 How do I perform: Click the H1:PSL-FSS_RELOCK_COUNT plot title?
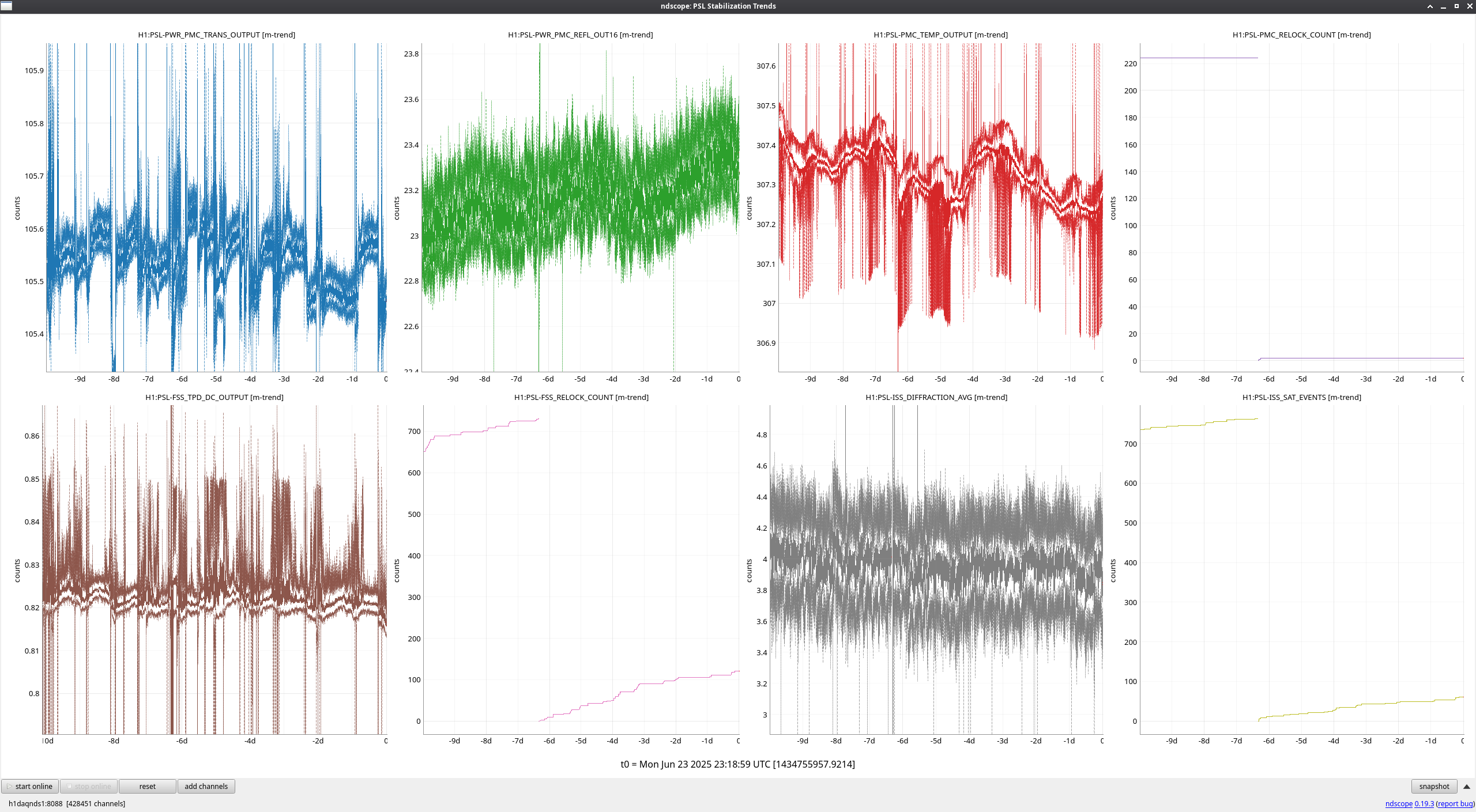click(x=581, y=397)
